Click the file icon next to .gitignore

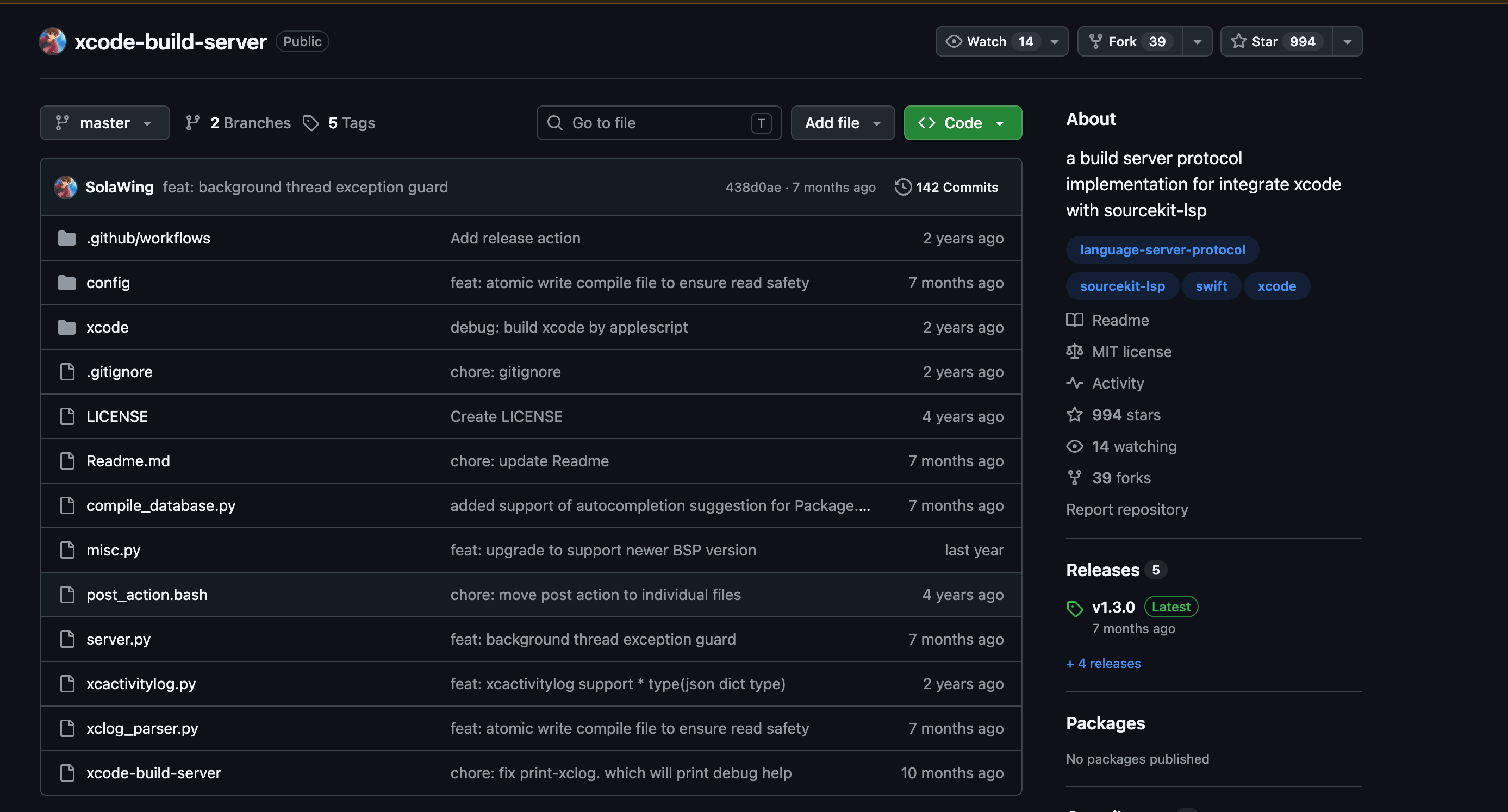point(67,372)
